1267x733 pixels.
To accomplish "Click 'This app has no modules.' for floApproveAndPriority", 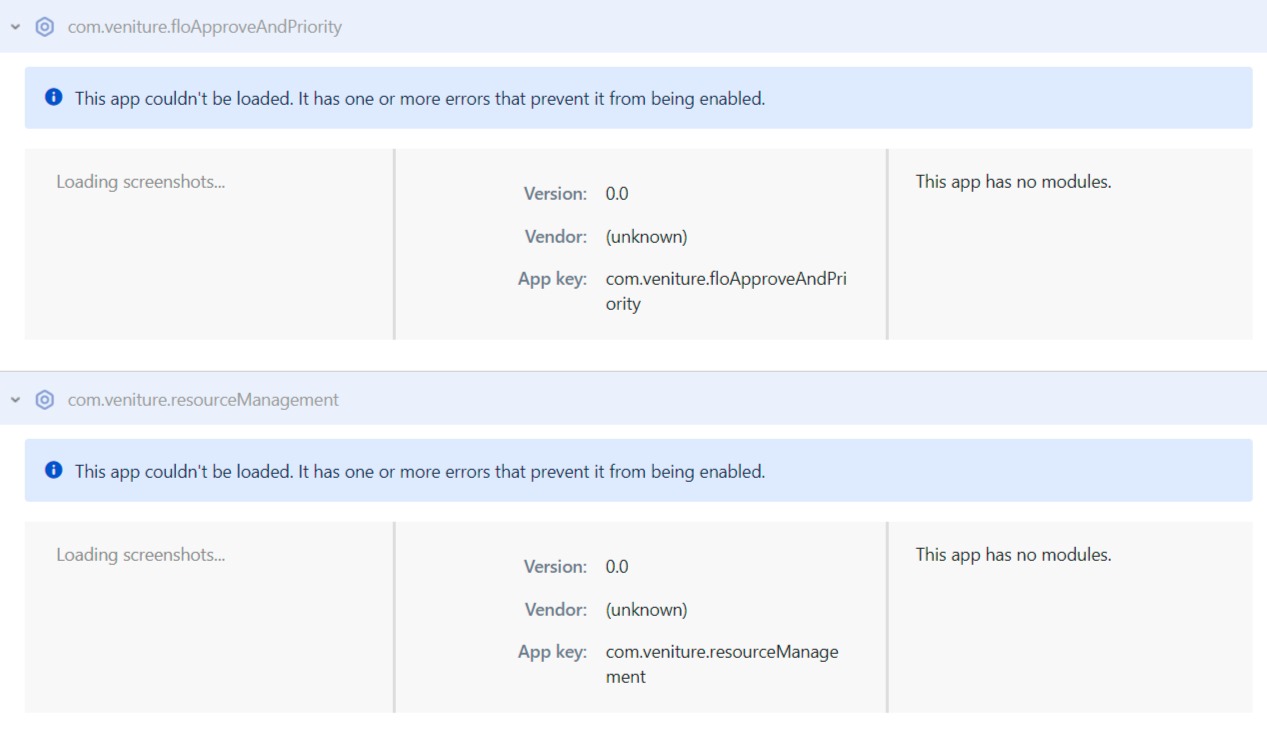I will pyautogui.click(x=1013, y=182).
